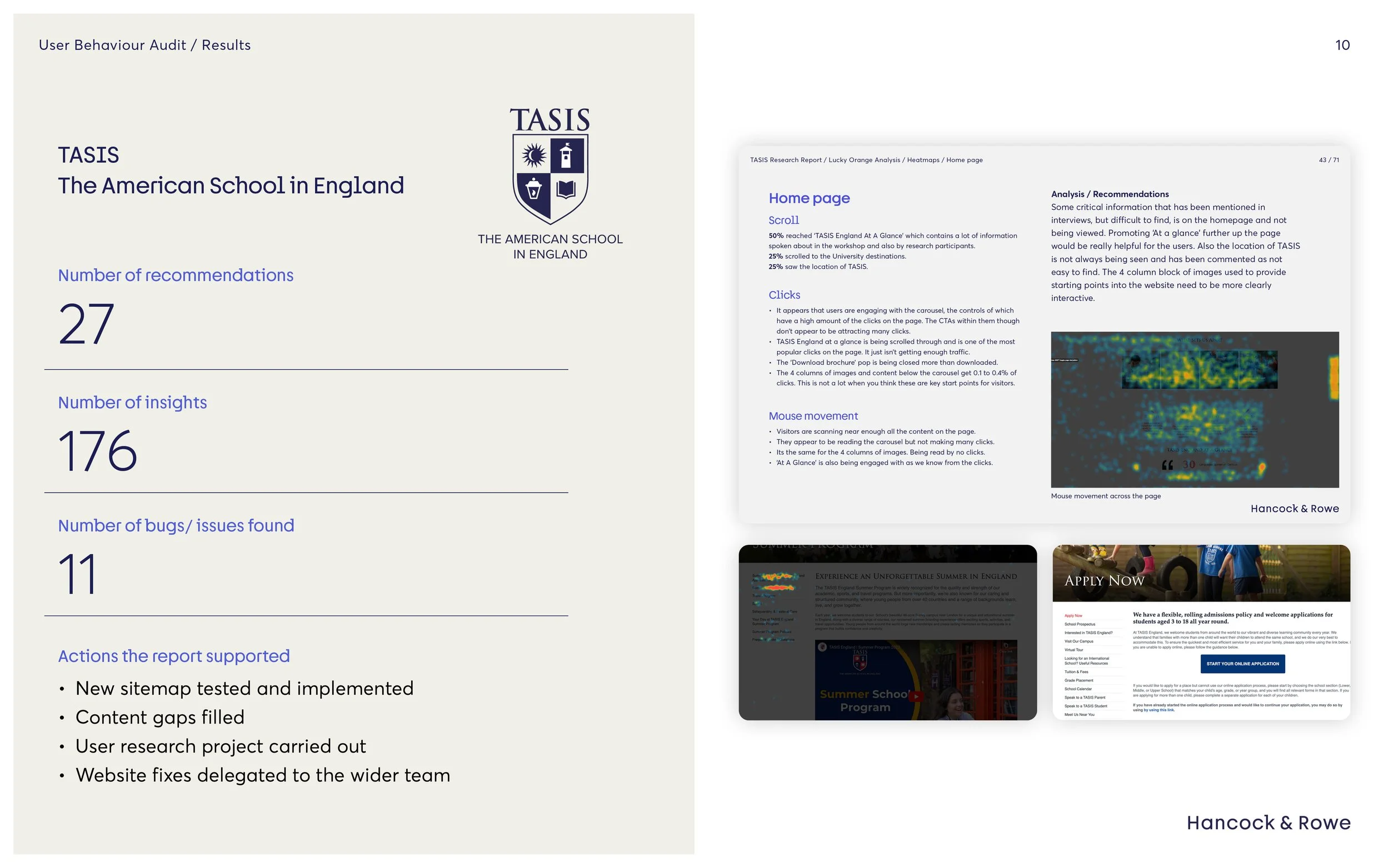
Task: Click 'New sitemap tested and implemented' bullet
Action: (244, 688)
